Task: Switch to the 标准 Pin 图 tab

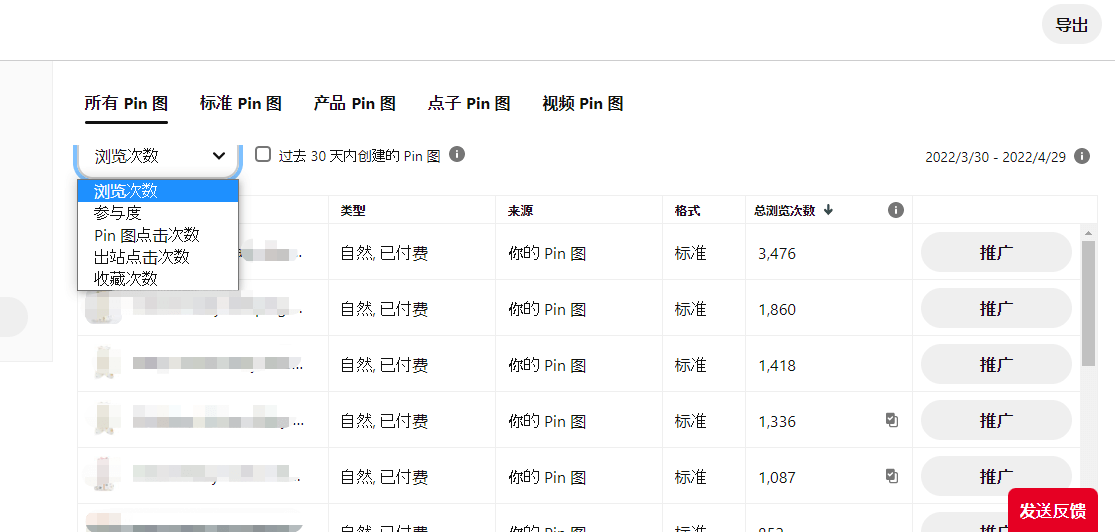Action: point(241,104)
